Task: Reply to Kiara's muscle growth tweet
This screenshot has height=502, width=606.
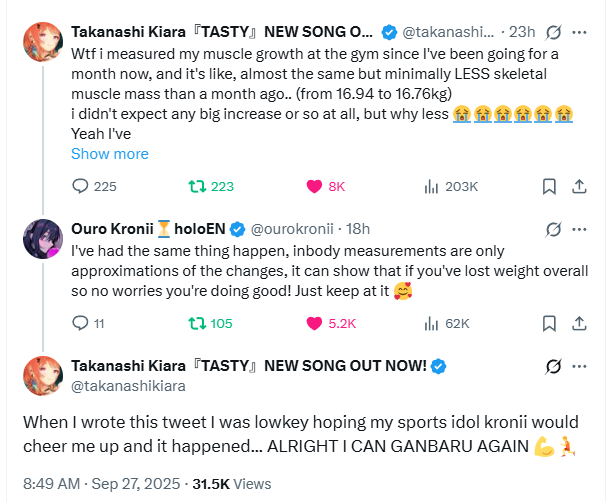Action: (82, 186)
